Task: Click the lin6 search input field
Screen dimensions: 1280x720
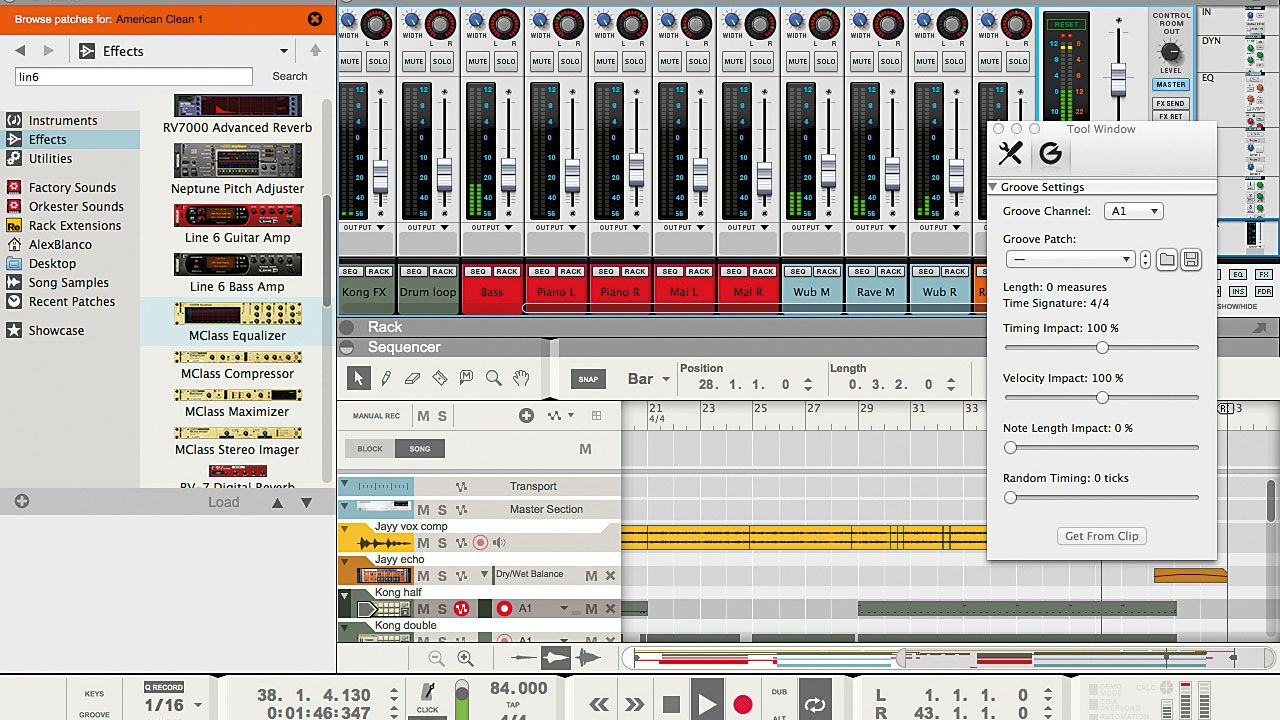Action: 133,76
